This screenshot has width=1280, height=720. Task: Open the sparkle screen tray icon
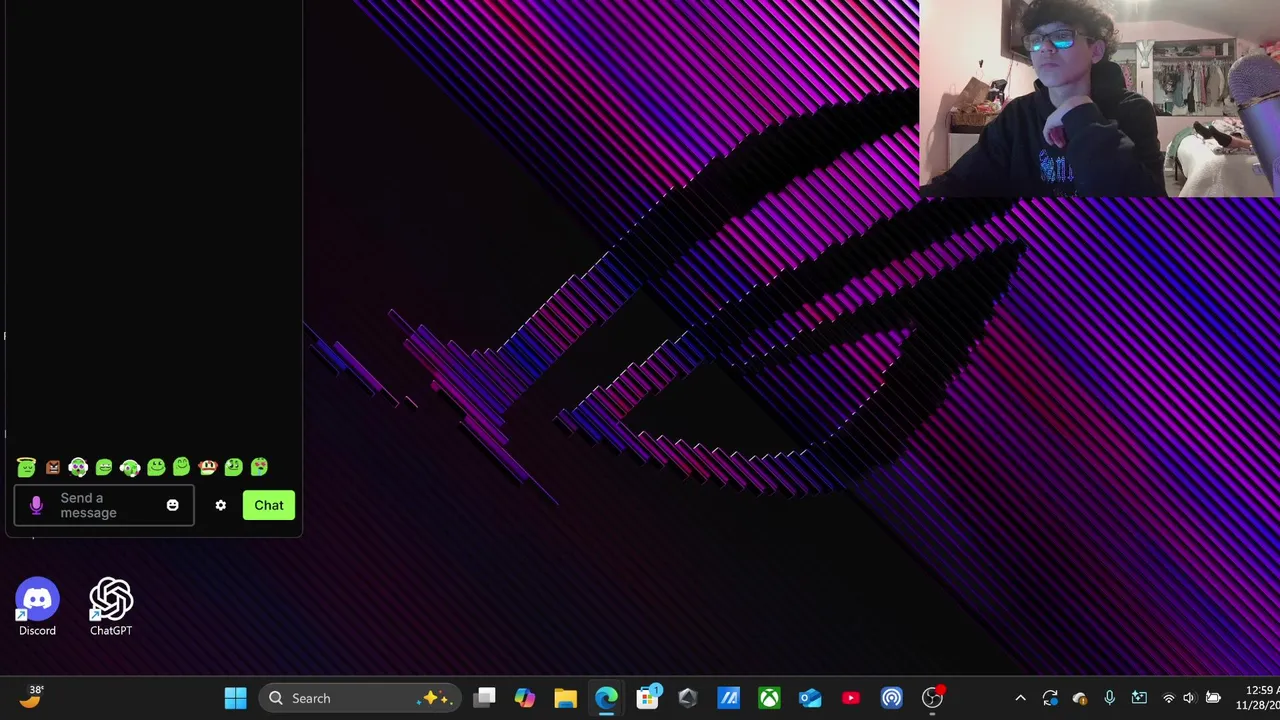point(1139,698)
